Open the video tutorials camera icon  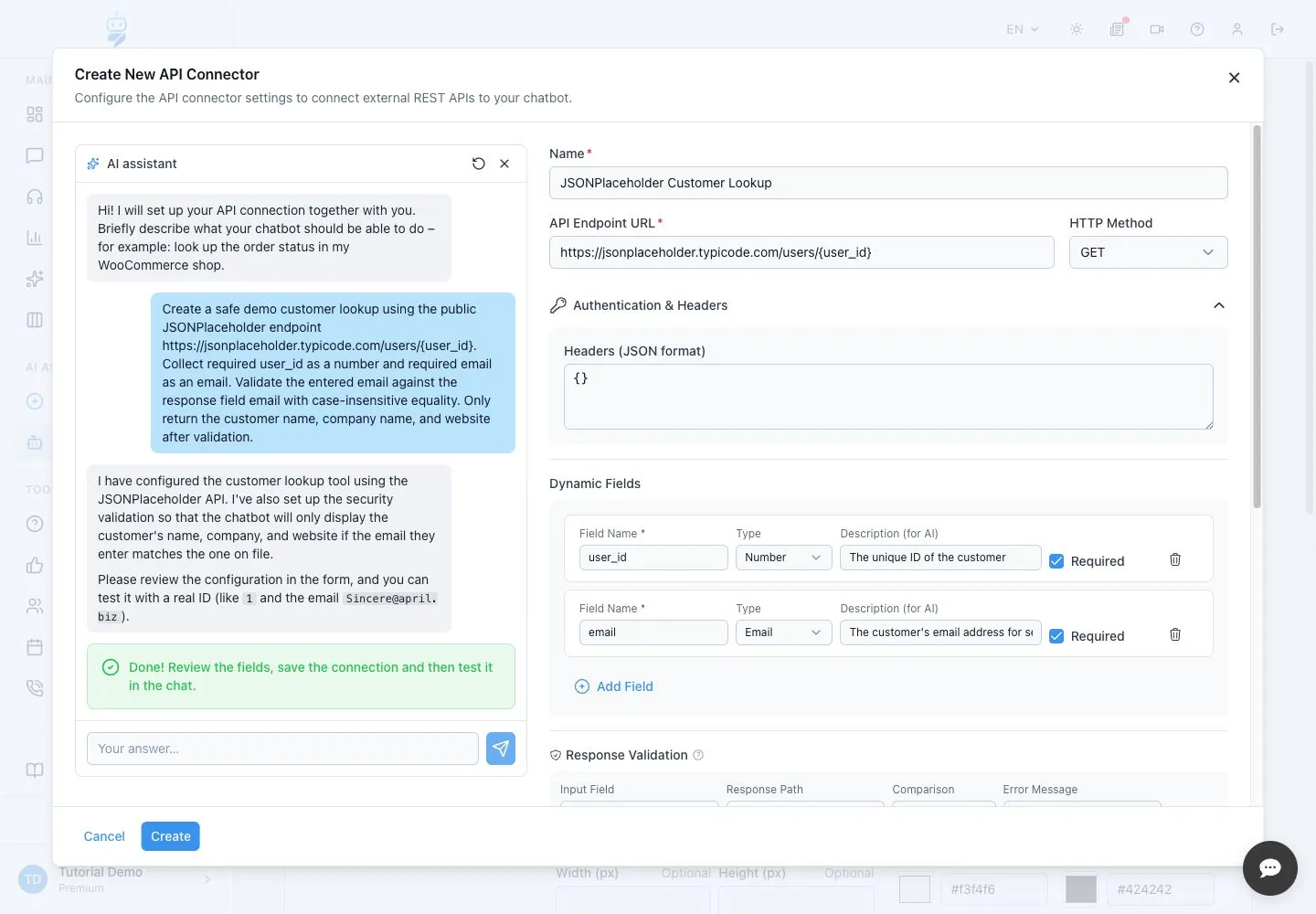click(1157, 29)
